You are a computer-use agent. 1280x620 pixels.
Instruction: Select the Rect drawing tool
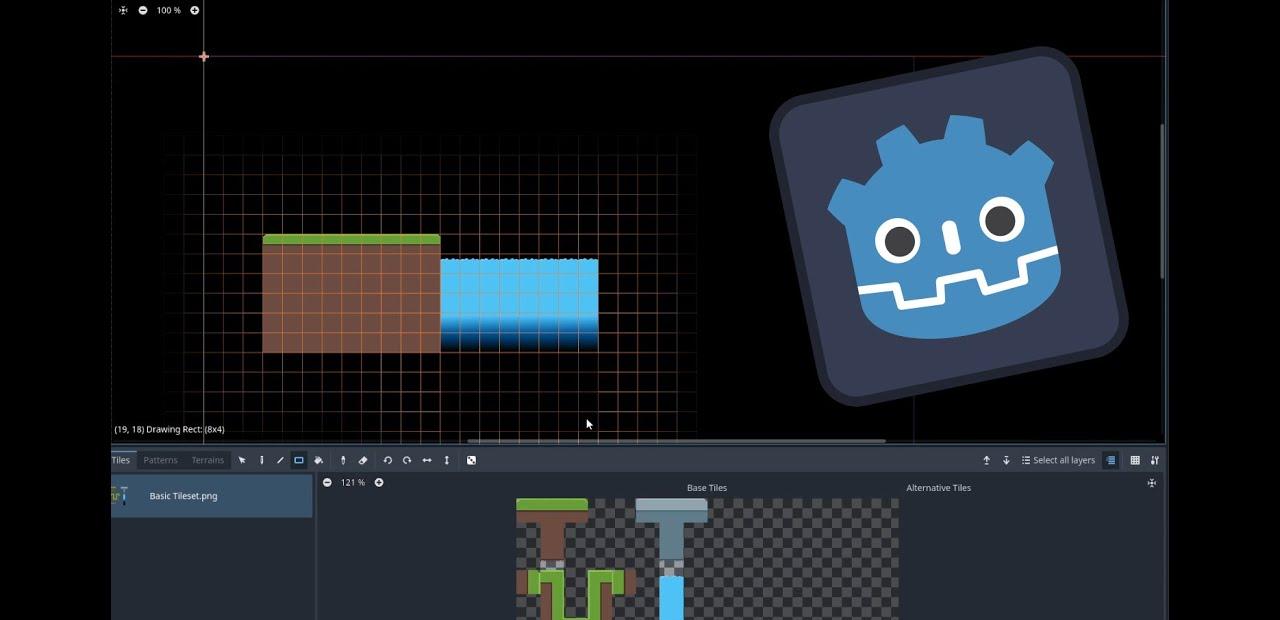coord(299,460)
